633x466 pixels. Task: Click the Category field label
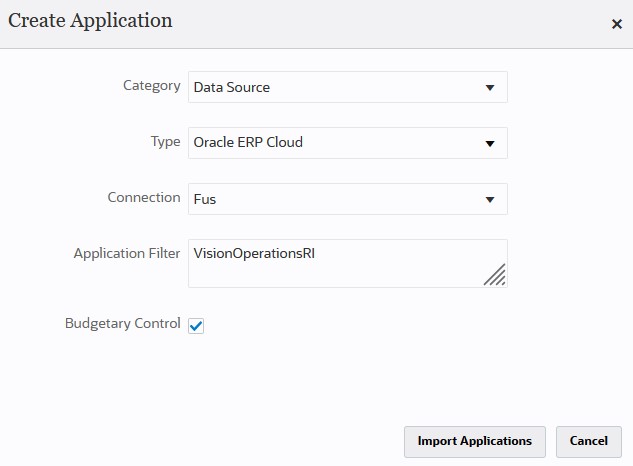click(151, 86)
